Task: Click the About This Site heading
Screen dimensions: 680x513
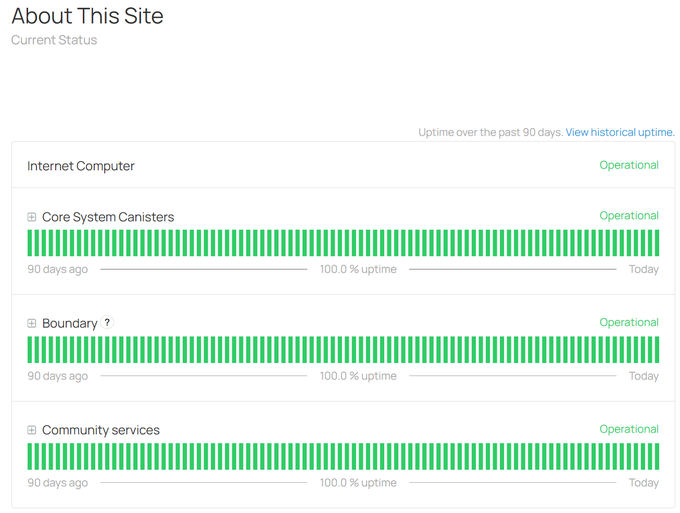Action: 88,16
